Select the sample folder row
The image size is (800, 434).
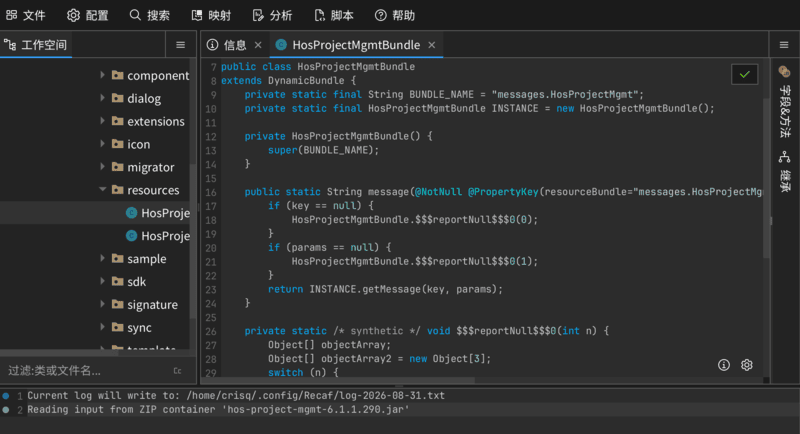point(95,259)
